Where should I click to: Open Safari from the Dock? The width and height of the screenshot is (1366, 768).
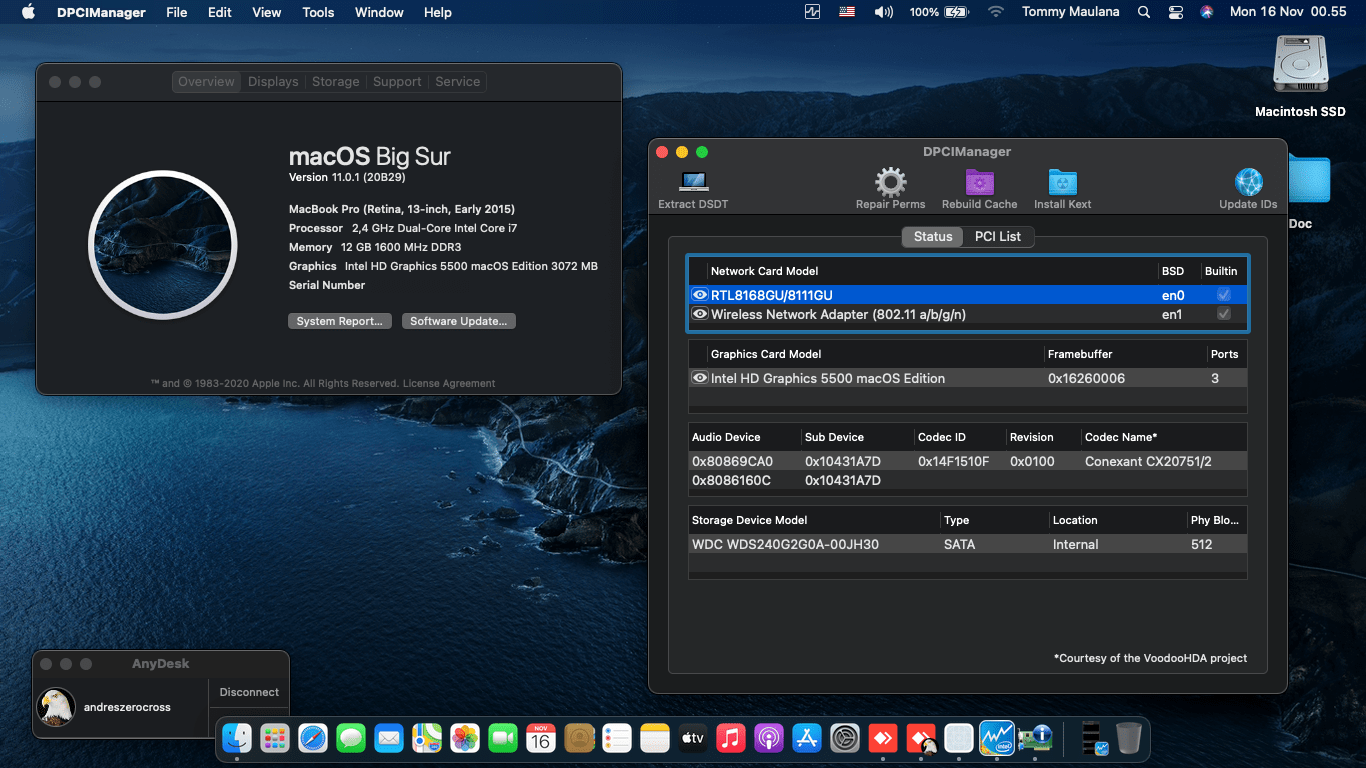click(x=313, y=738)
